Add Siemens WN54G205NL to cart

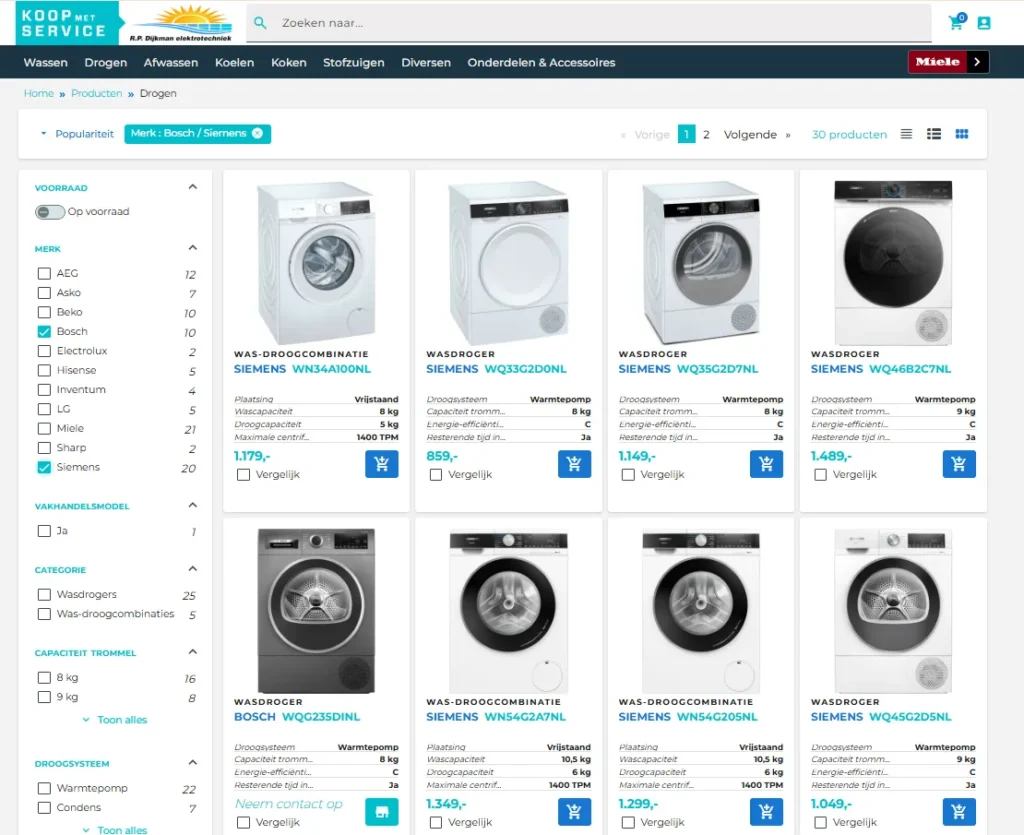tap(766, 812)
